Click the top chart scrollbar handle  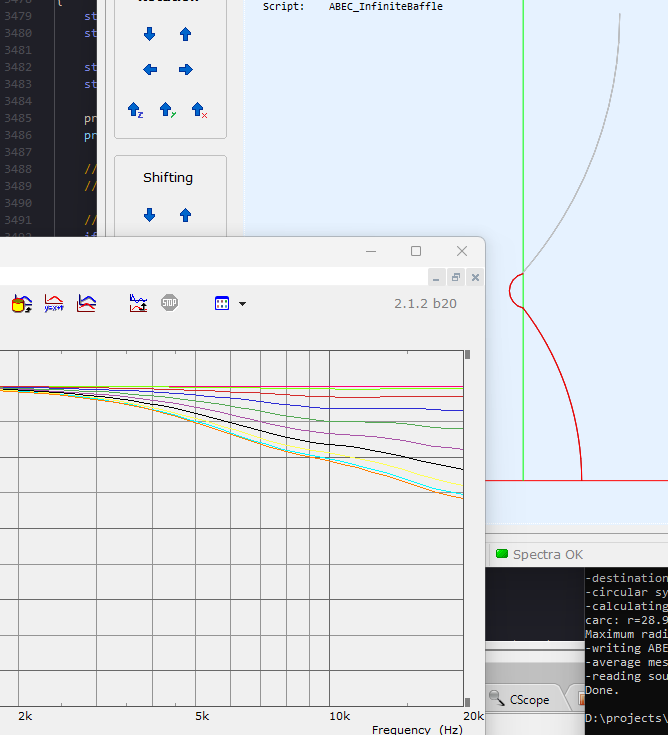[467, 354]
